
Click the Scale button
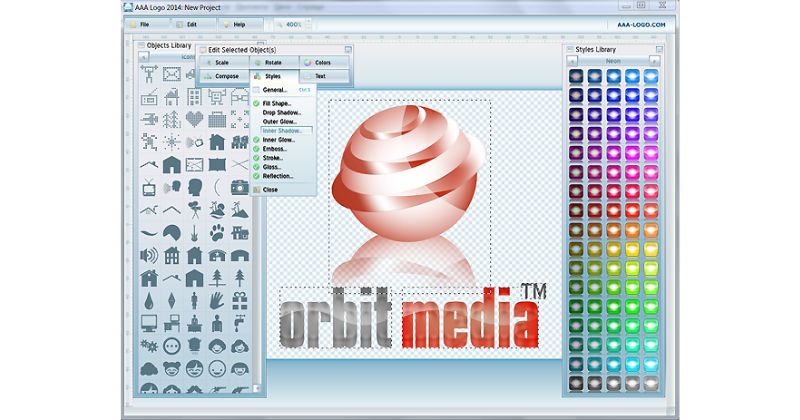pos(223,62)
